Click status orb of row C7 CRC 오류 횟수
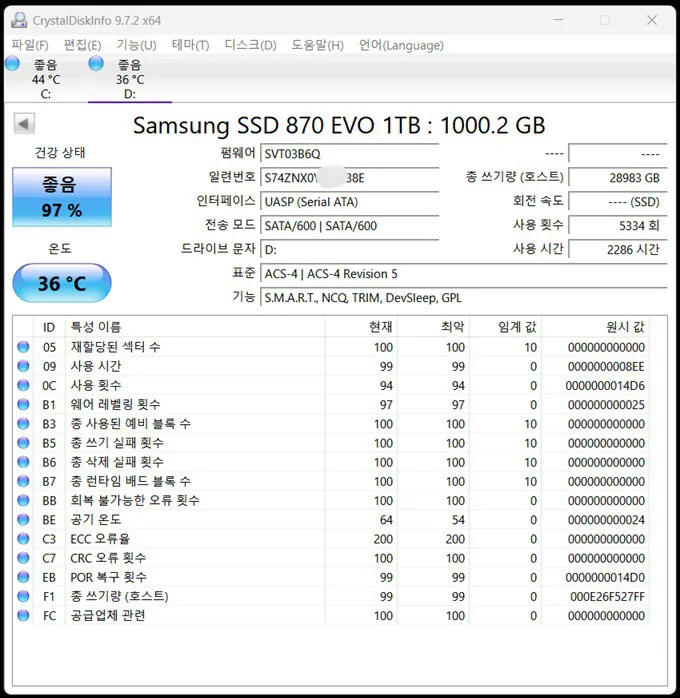 click(x=23, y=558)
